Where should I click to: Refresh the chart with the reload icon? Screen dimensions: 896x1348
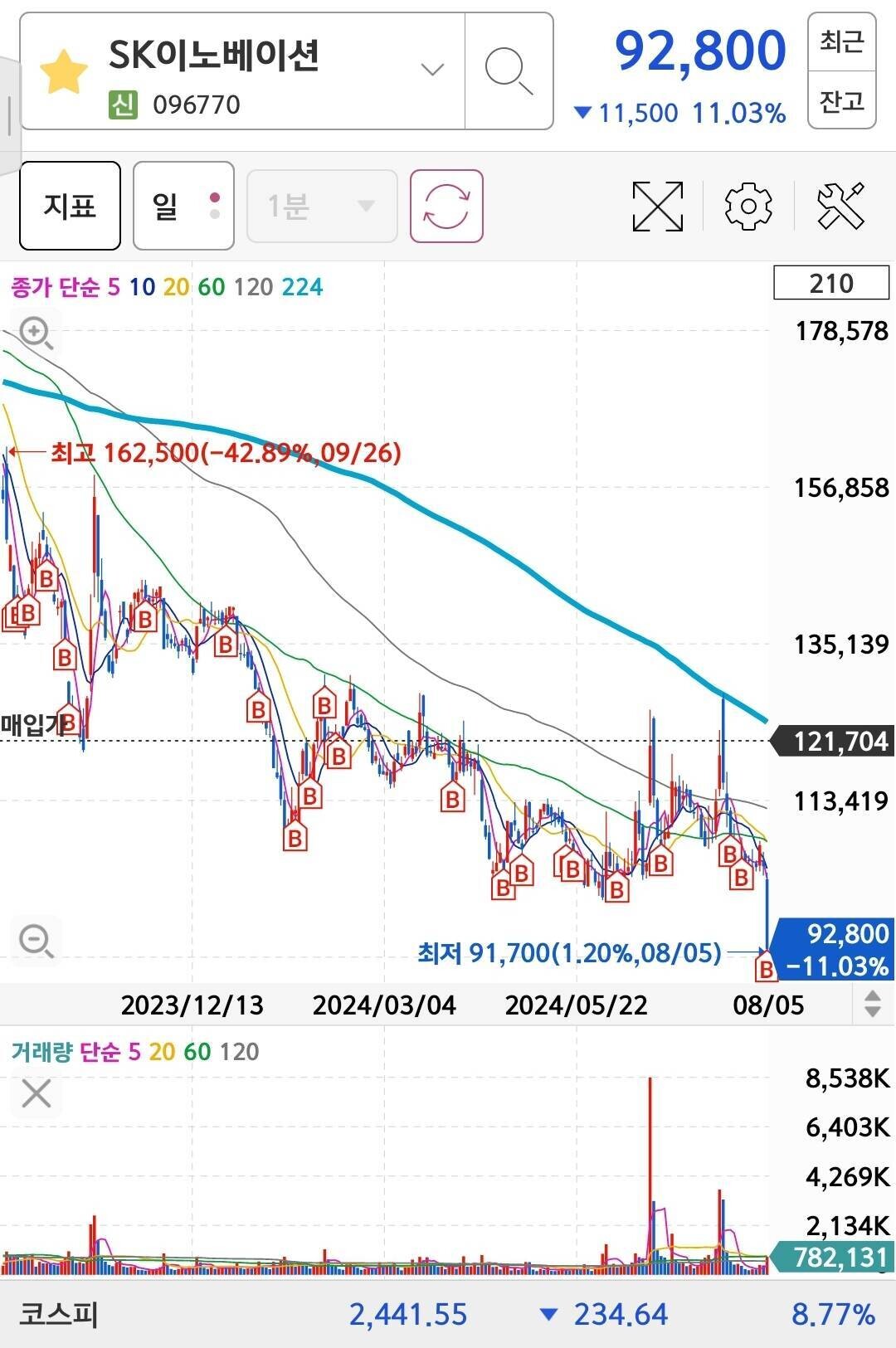(x=446, y=206)
